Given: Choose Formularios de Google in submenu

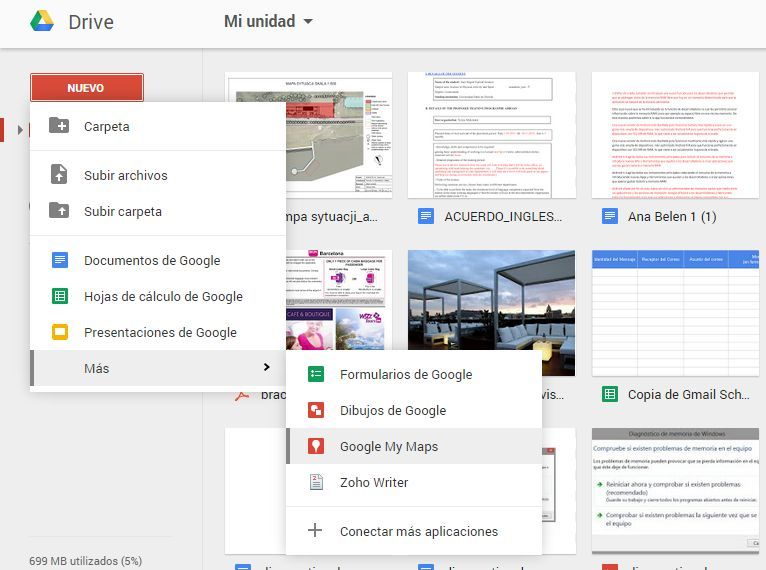Looking at the screenshot, I should [x=414, y=374].
